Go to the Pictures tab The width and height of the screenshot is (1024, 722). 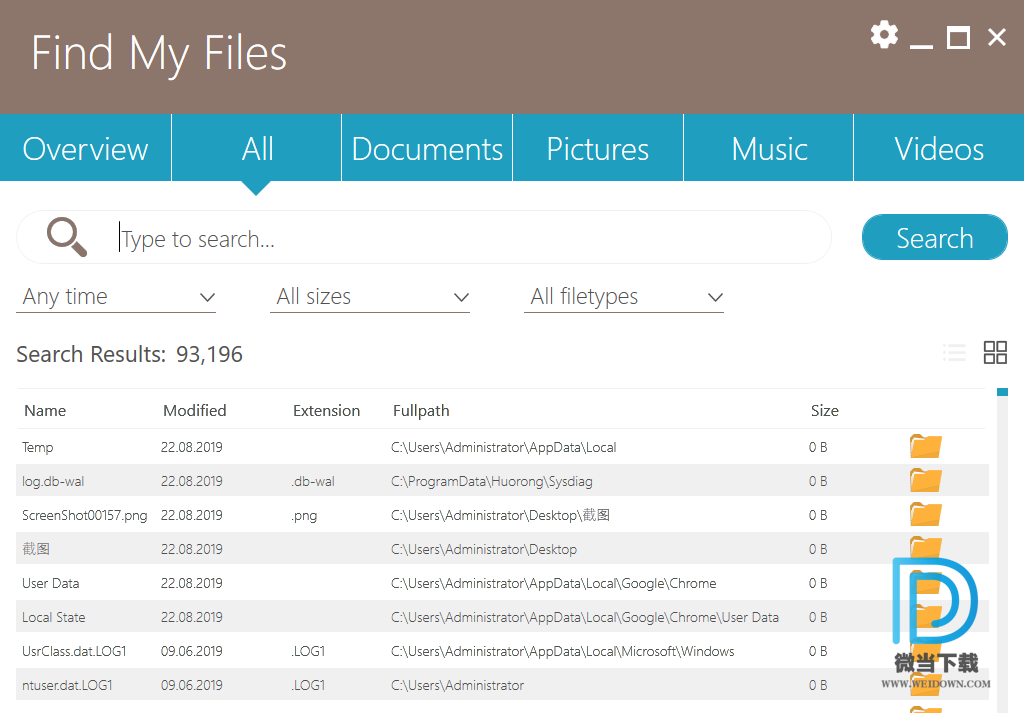tap(598, 148)
